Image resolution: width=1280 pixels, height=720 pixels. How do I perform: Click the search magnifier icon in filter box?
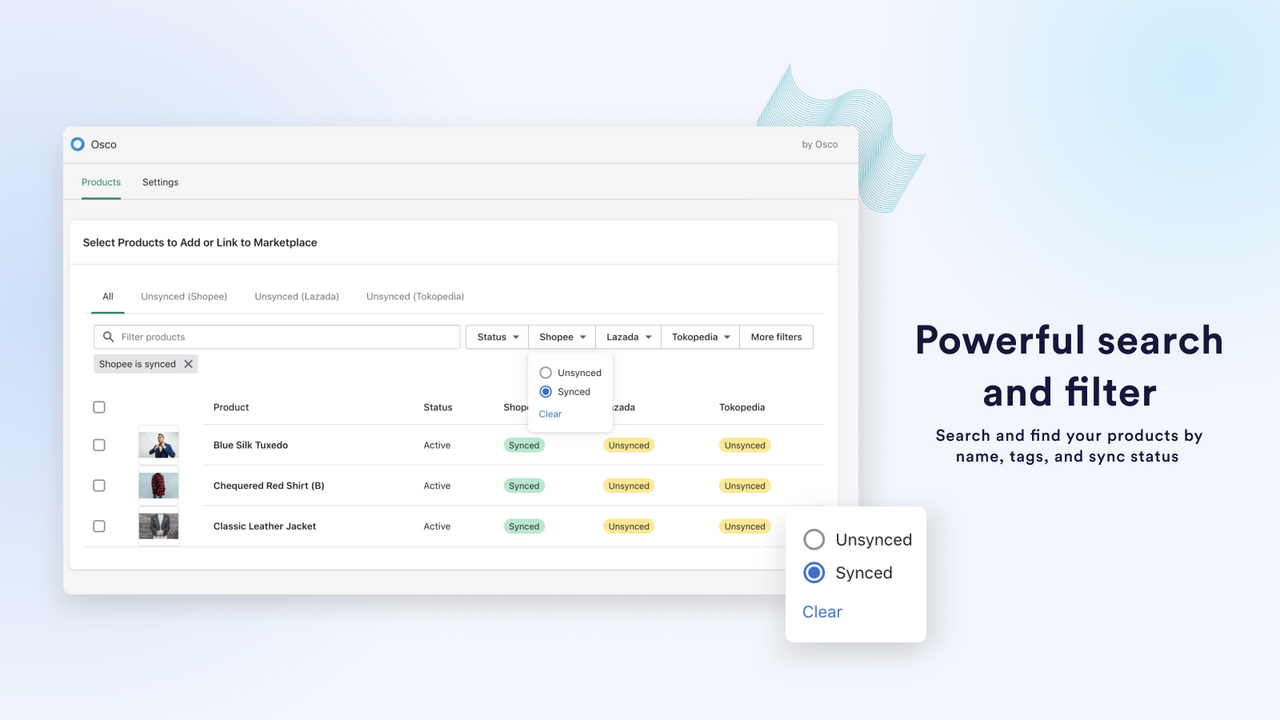[x=109, y=337]
